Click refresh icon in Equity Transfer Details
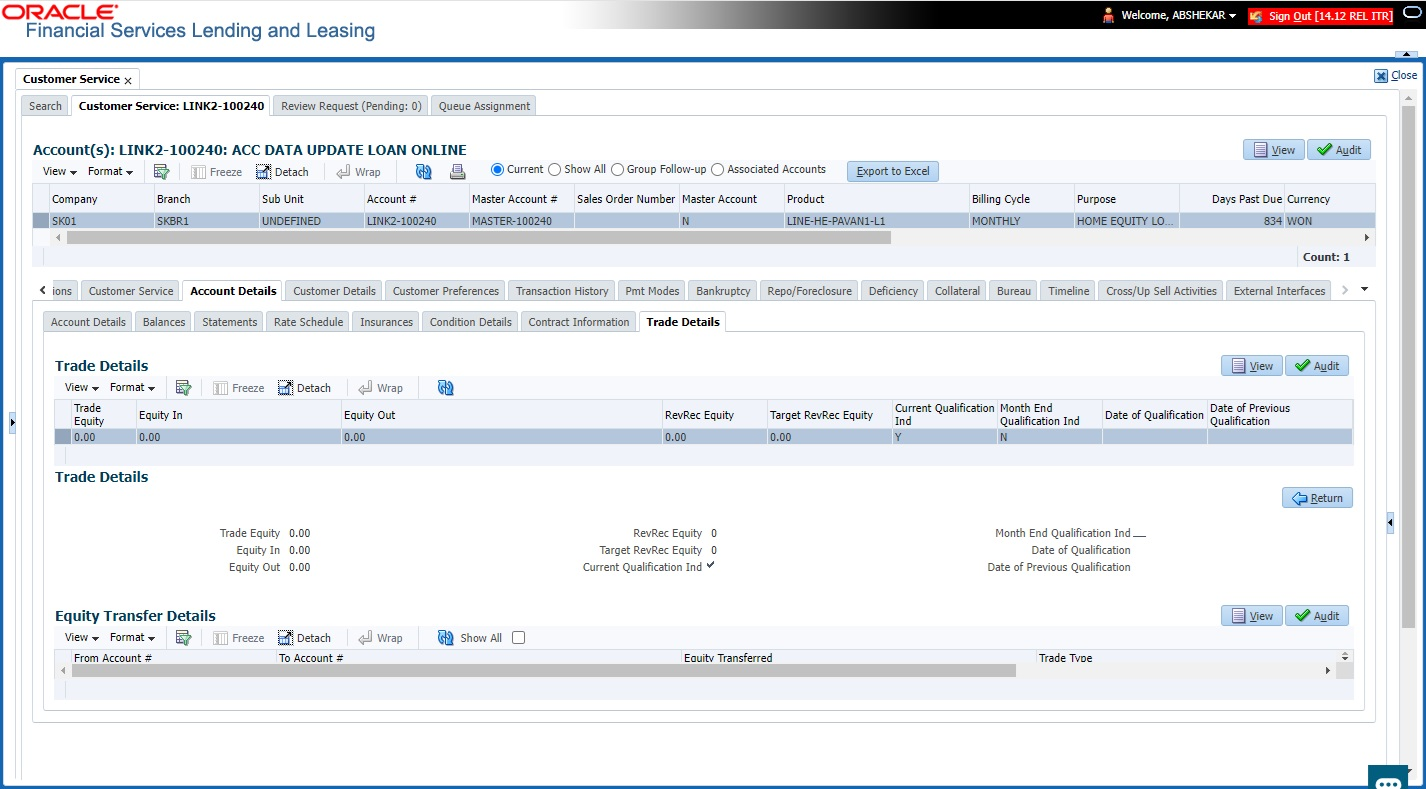Image resolution: width=1426 pixels, height=789 pixels. coord(446,638)
